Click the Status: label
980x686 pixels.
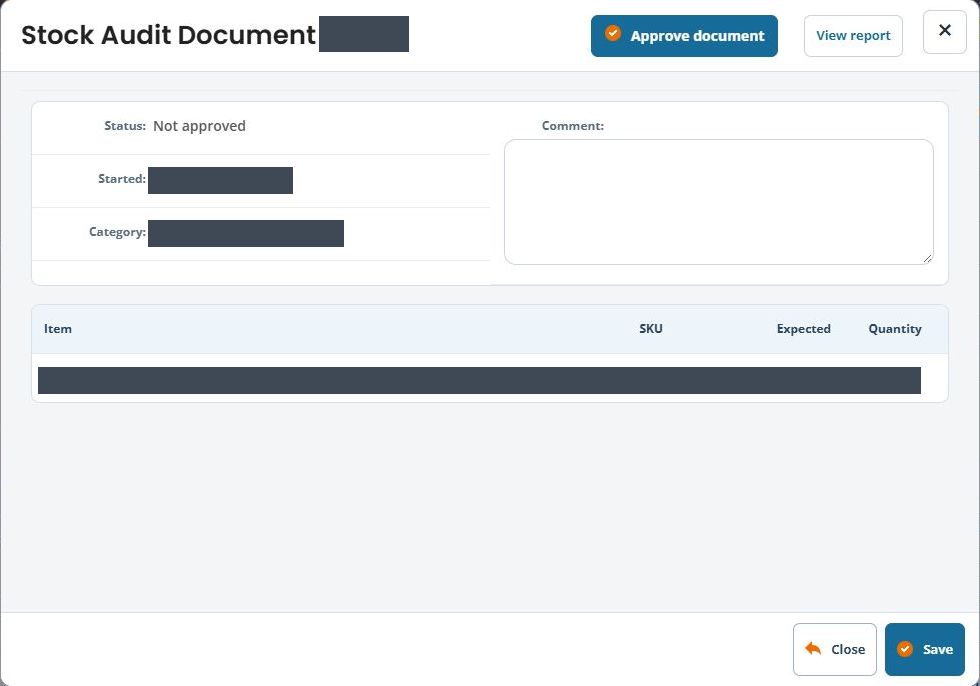pyautogui.click(x=125, y=126)
